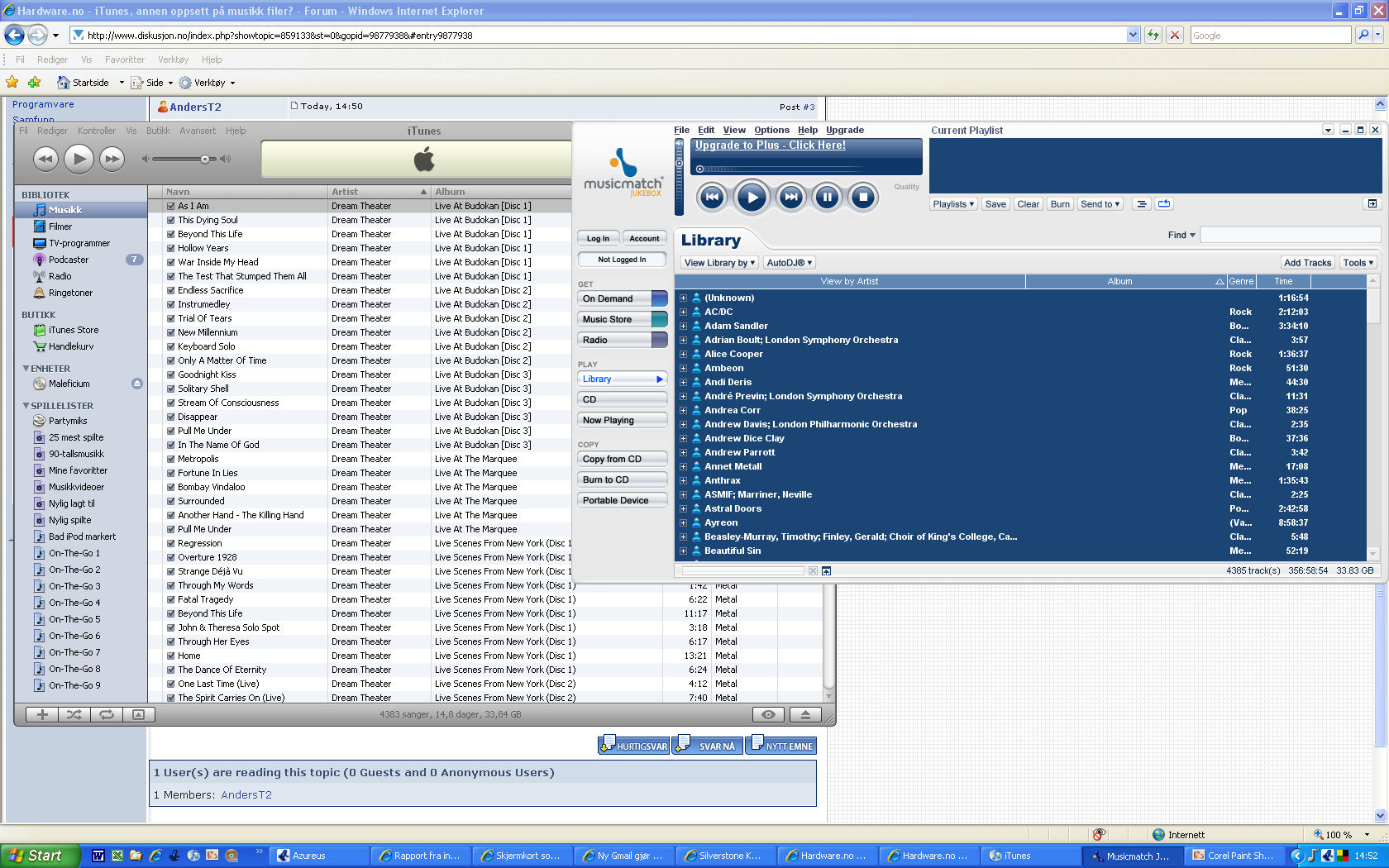Uncheck the 'Home' track checkbox
This screenshot has height=868, width=1389.
point(171,656)
